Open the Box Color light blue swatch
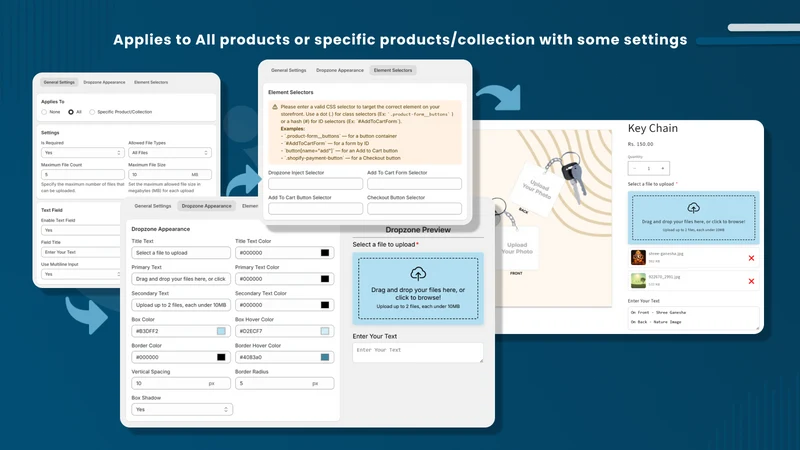This screenshot has width=800, height=450. tap(221, 331)
